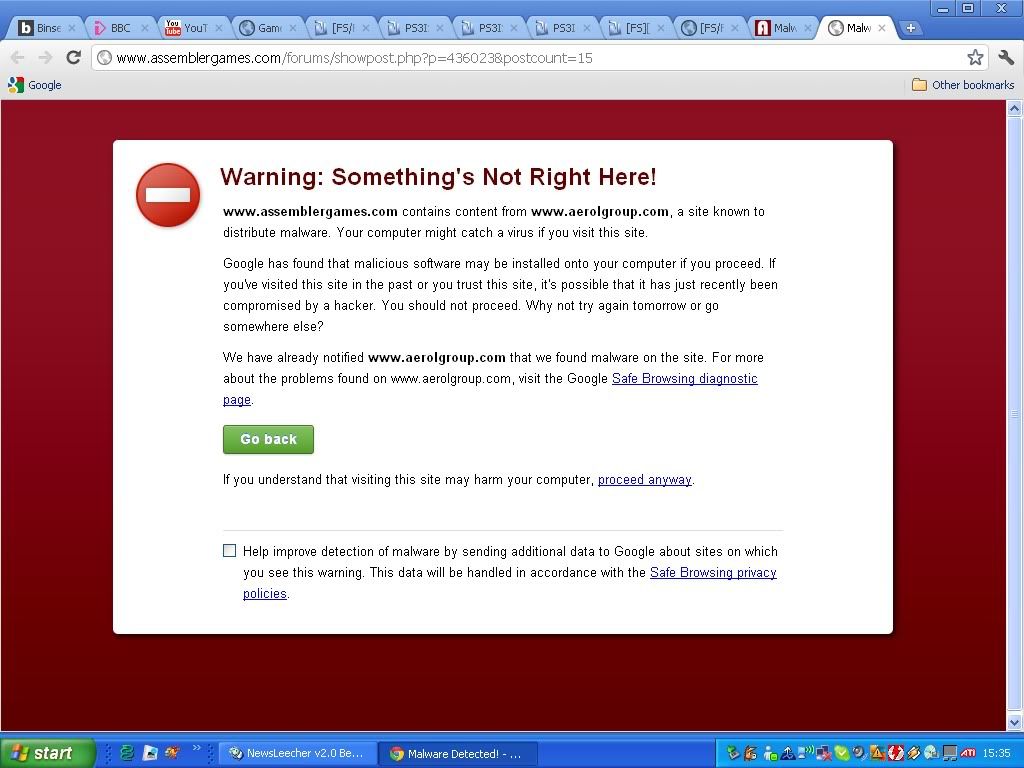1024x768 pixels.
Task: Click the green shield checkmark tray icon
Action: point(842,753)
